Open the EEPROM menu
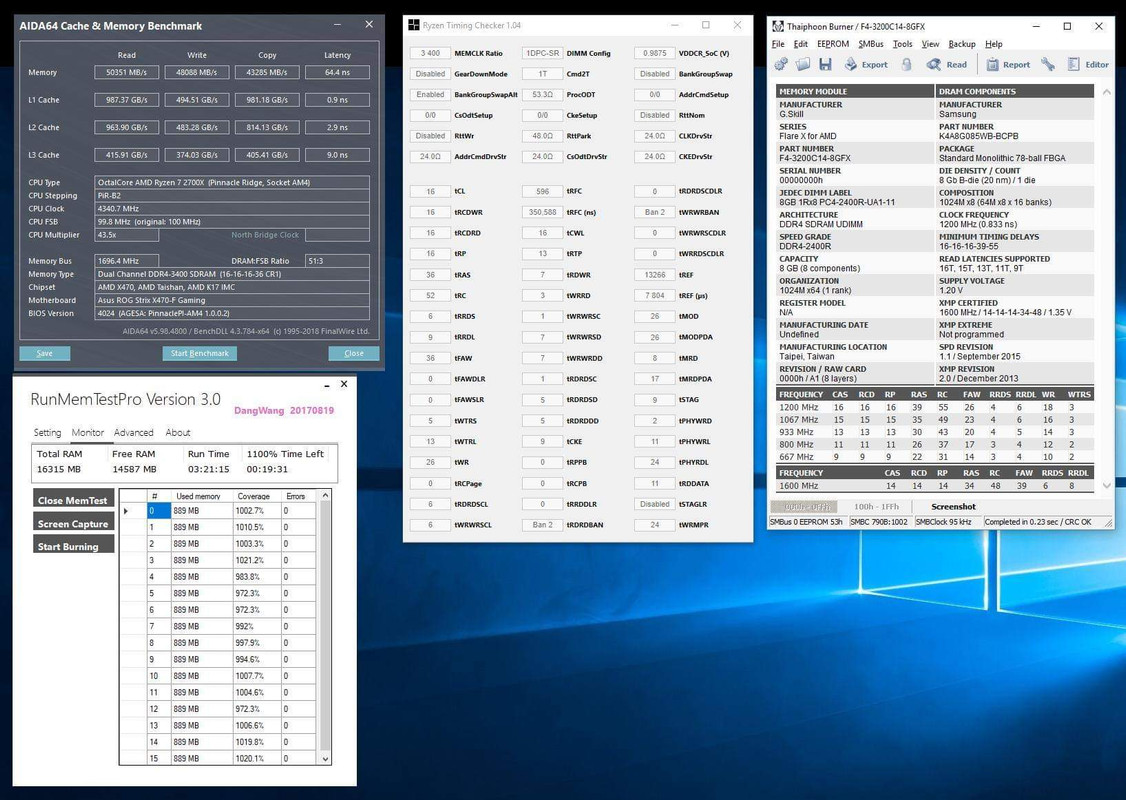 833,44
